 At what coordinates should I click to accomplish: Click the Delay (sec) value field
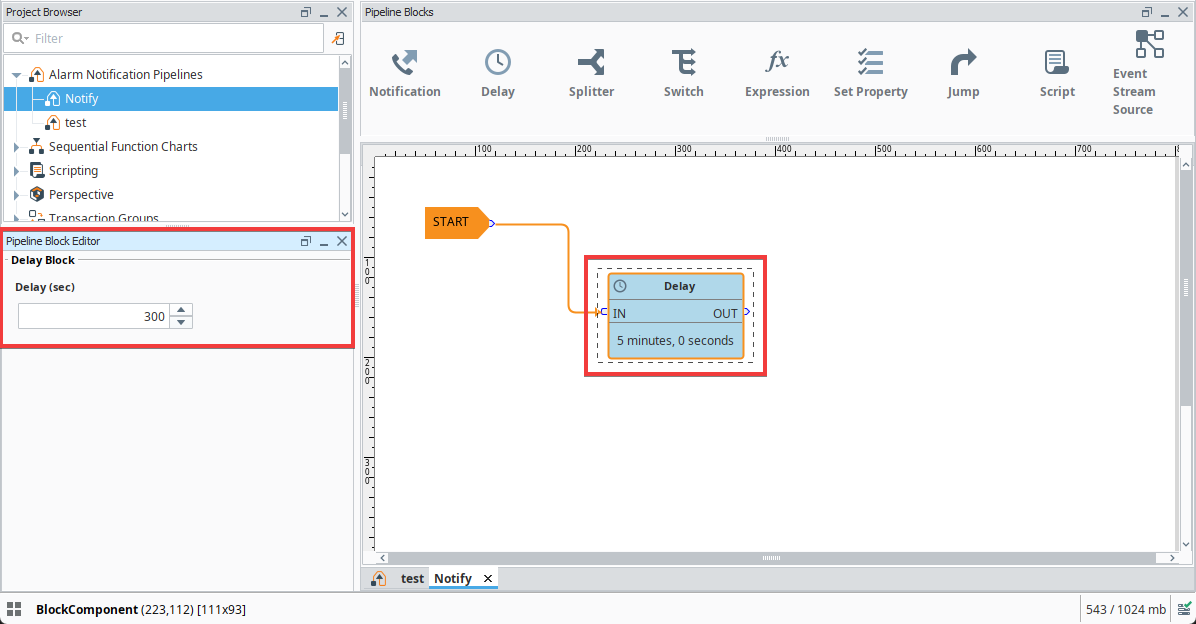click(x=94, y=316)
